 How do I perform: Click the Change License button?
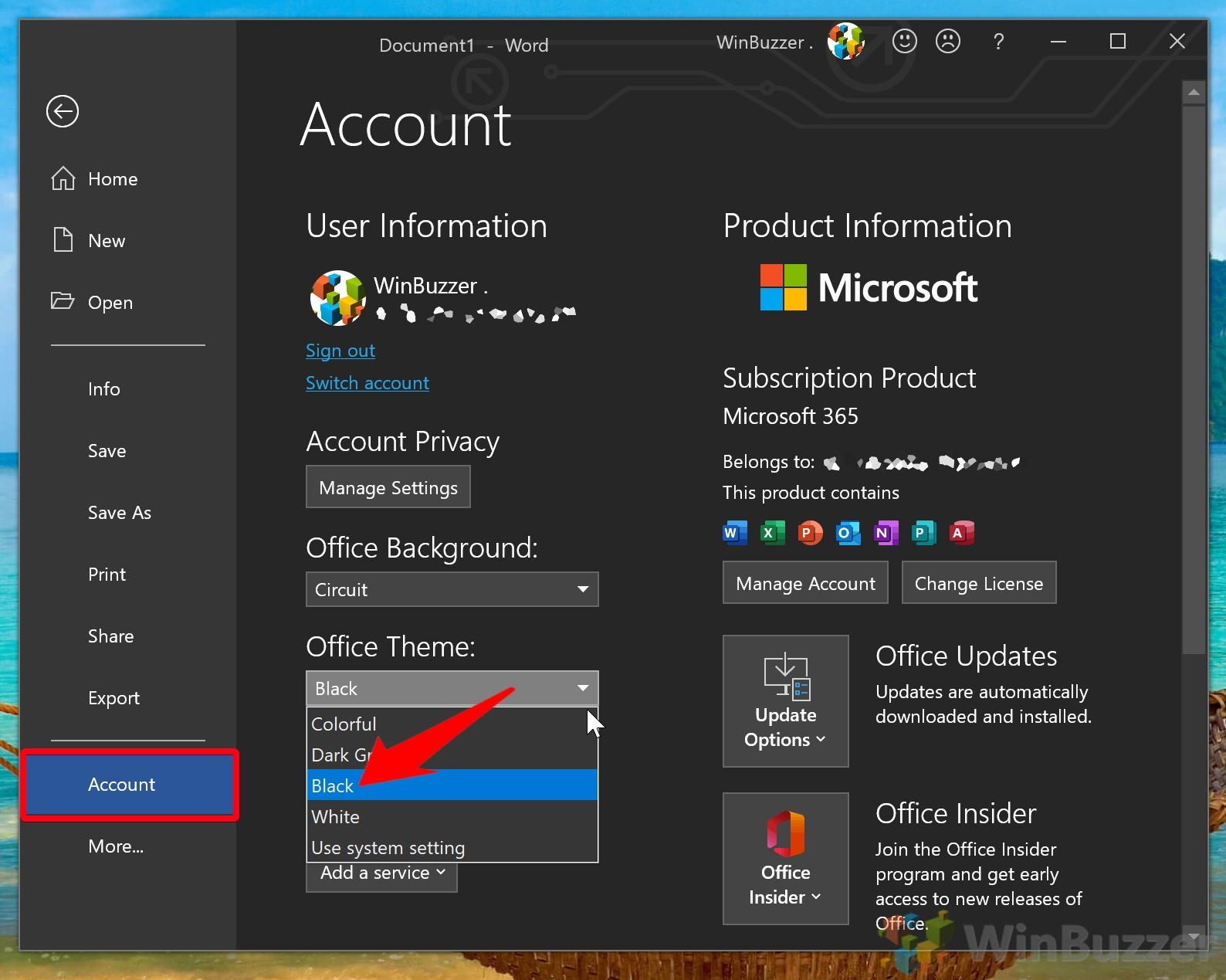pyautogui.click(x=979, y=583)
